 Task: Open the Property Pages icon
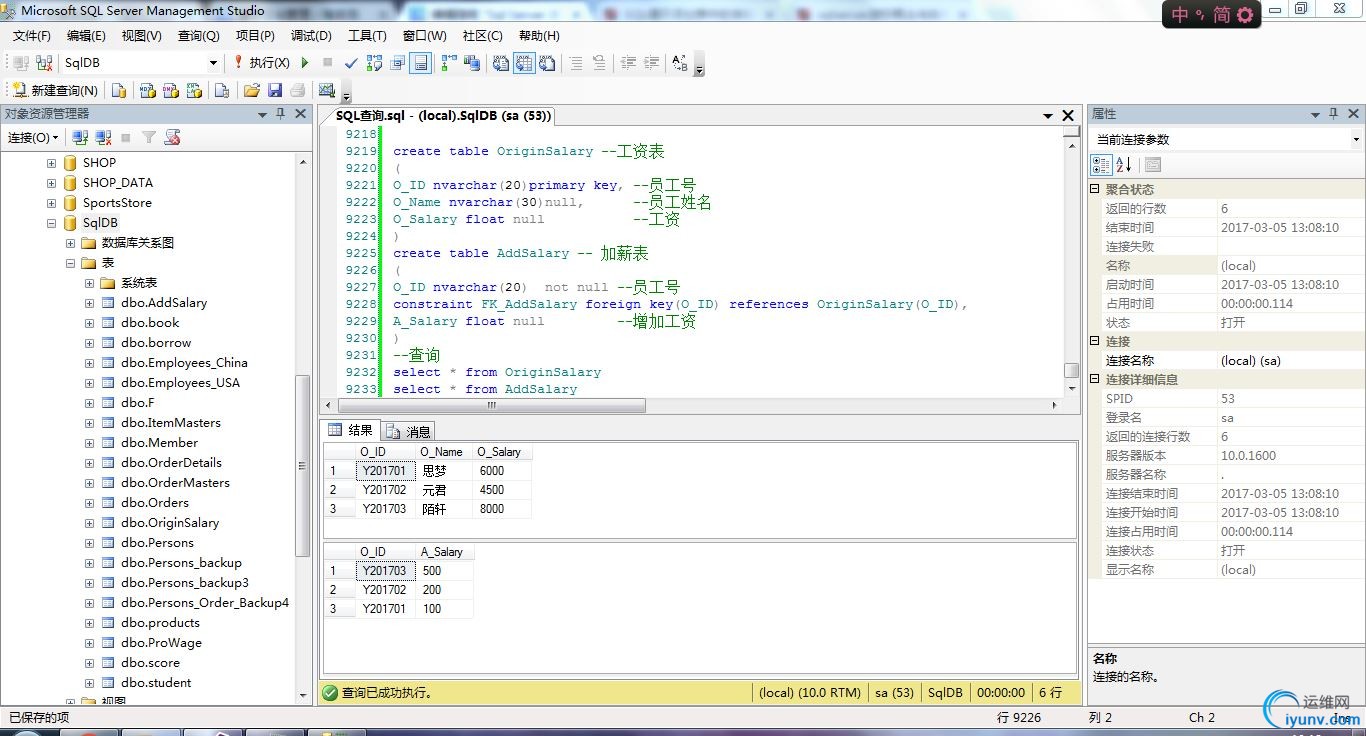pos(1153,165)
